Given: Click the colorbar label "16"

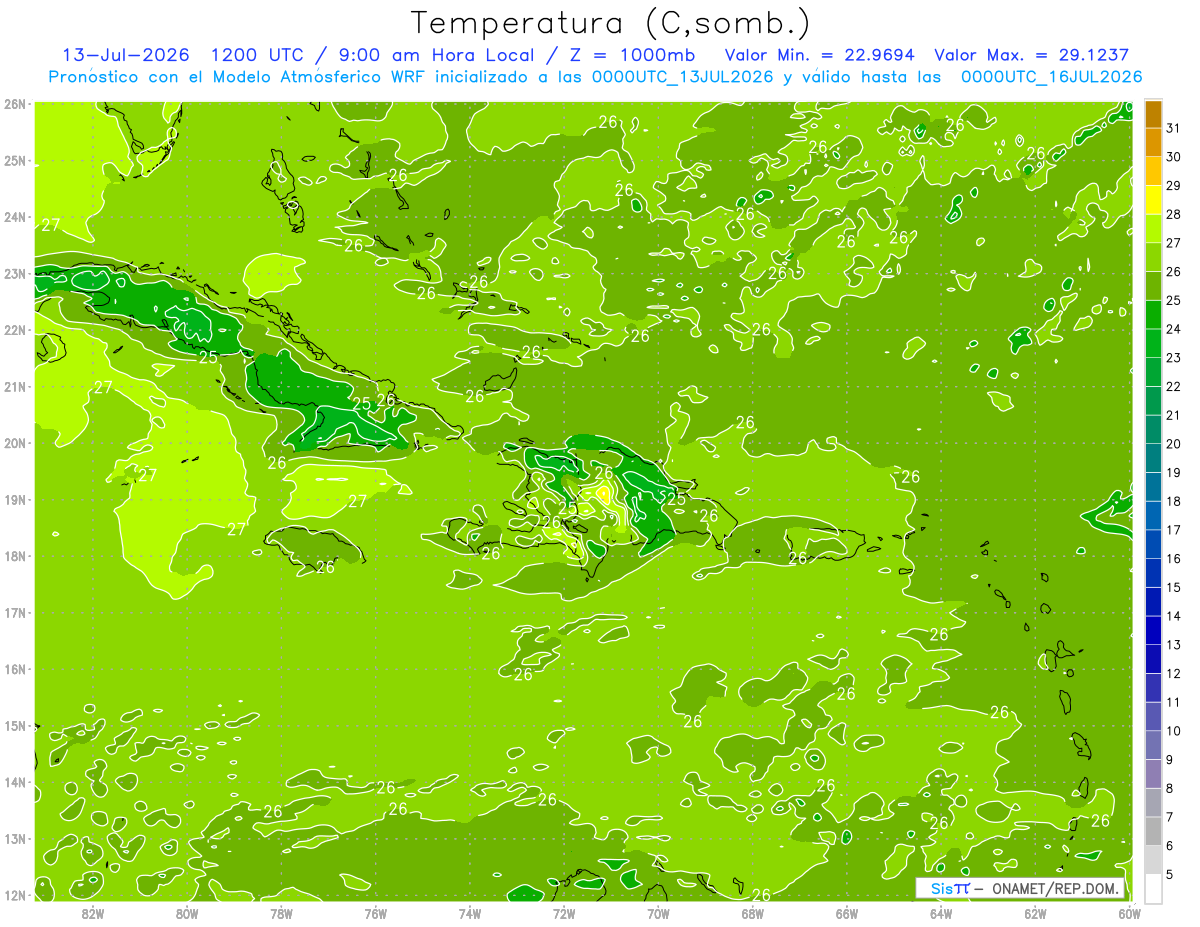Looking at the screenshot, I should coord(1173,558).
